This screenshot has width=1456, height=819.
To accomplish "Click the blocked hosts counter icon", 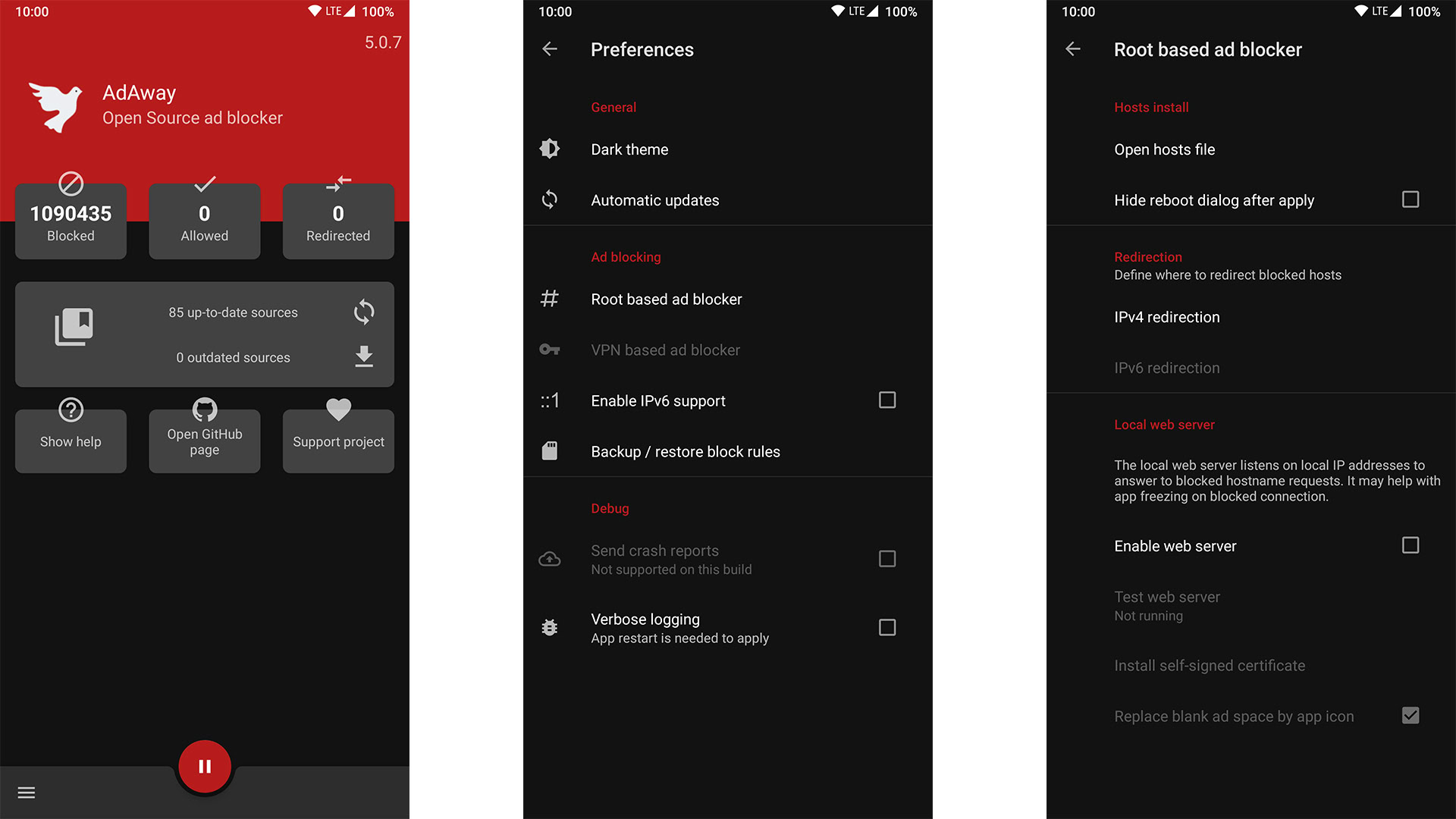I will tap(71, 181).
